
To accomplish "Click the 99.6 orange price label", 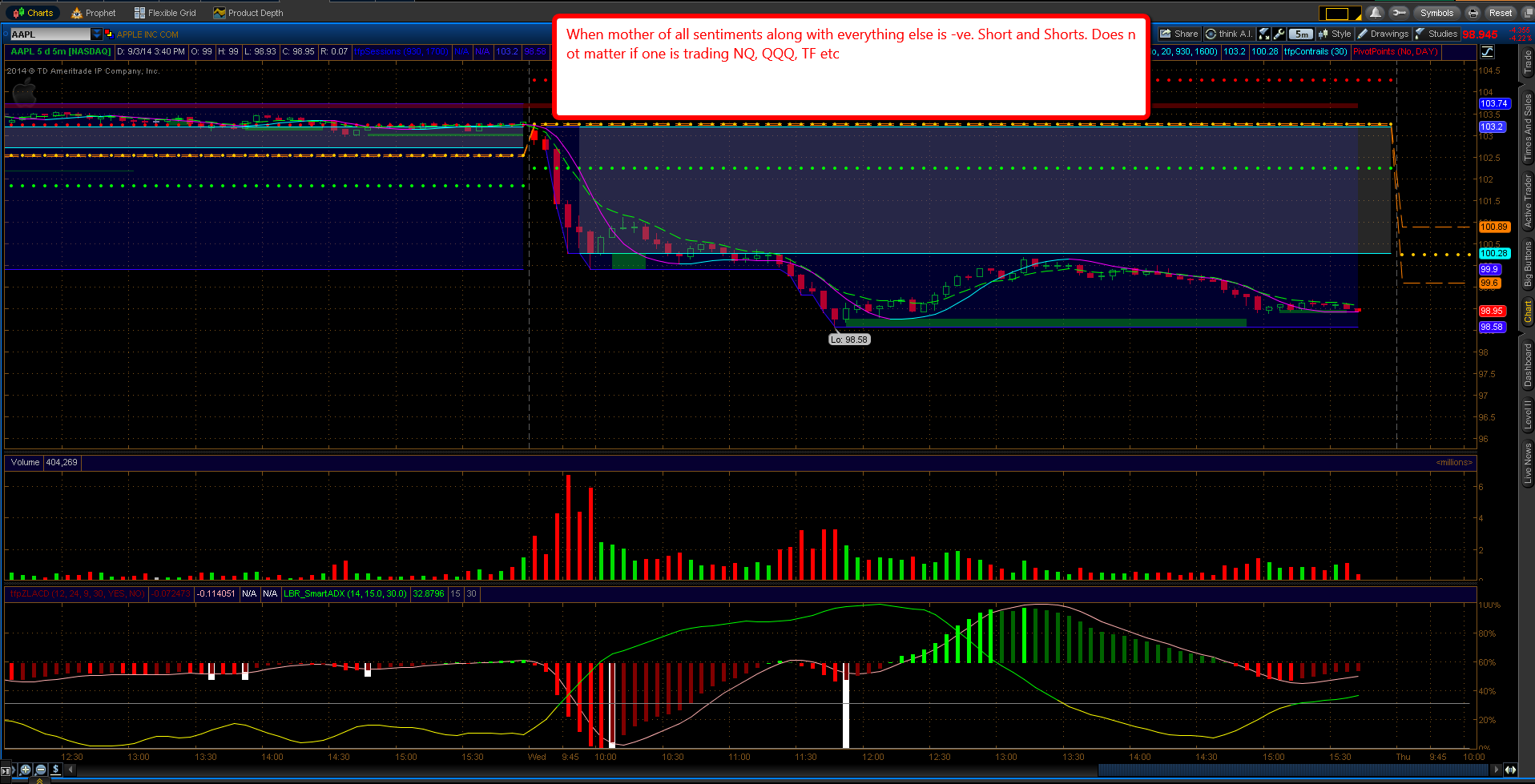I will point(1489,283).
